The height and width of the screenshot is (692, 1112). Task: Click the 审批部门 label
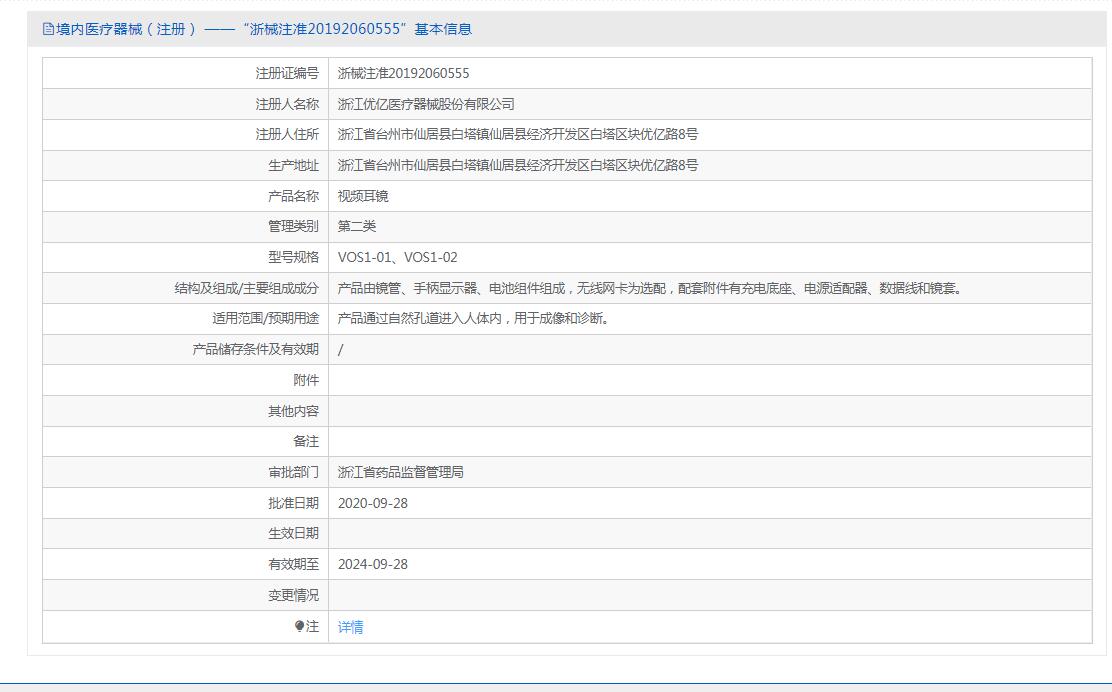click(294, 472)
